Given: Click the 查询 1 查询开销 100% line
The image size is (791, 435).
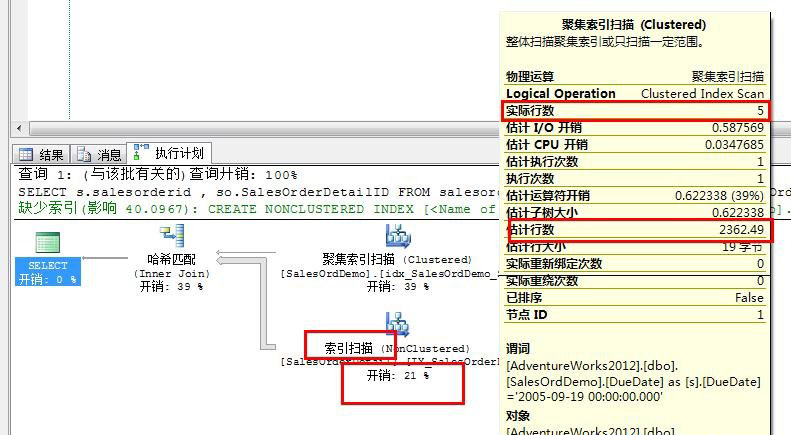Looking at the screenshot, I should tap(157, 175).
